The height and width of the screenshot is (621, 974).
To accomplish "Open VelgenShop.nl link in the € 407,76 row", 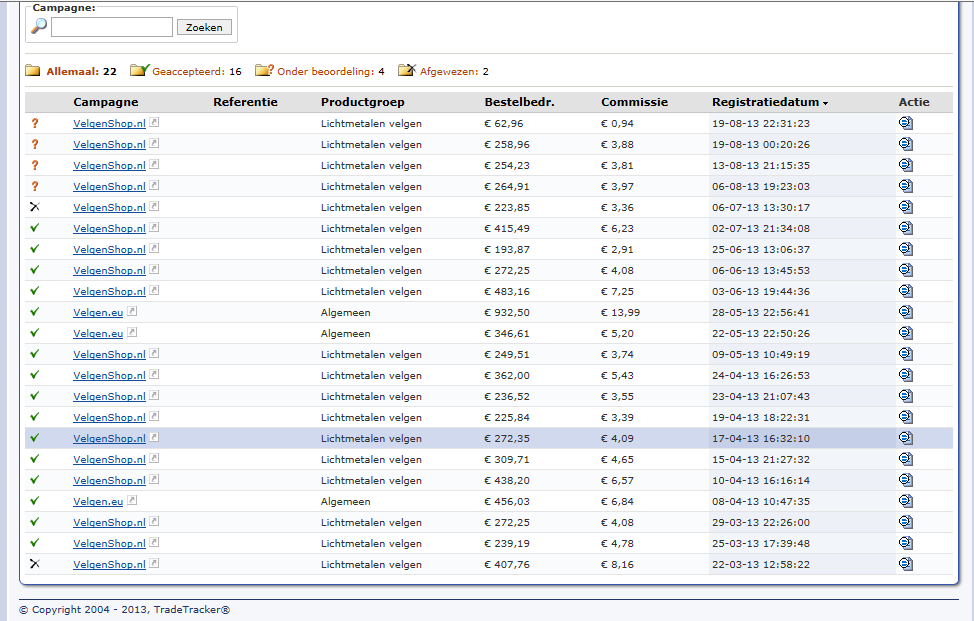I will point(109,564).
